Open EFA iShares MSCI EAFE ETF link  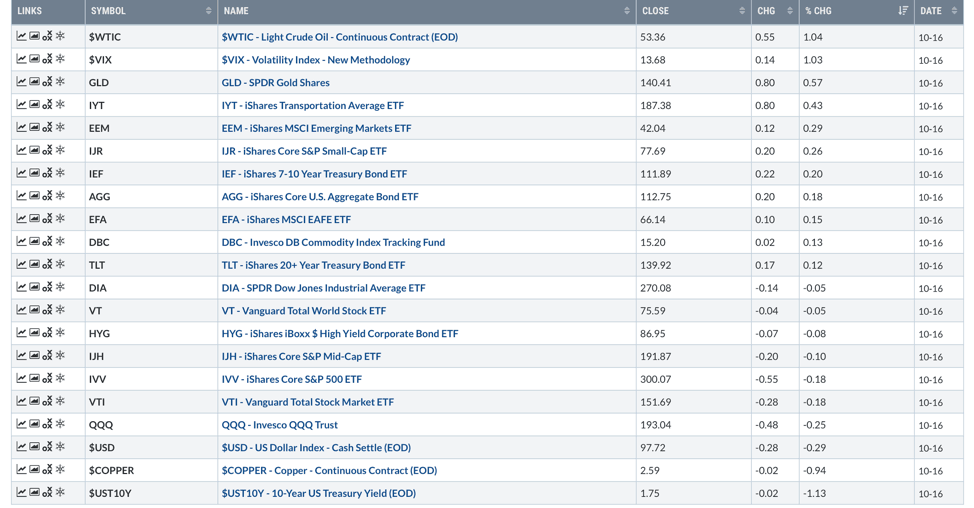click(x=286, y=219)
